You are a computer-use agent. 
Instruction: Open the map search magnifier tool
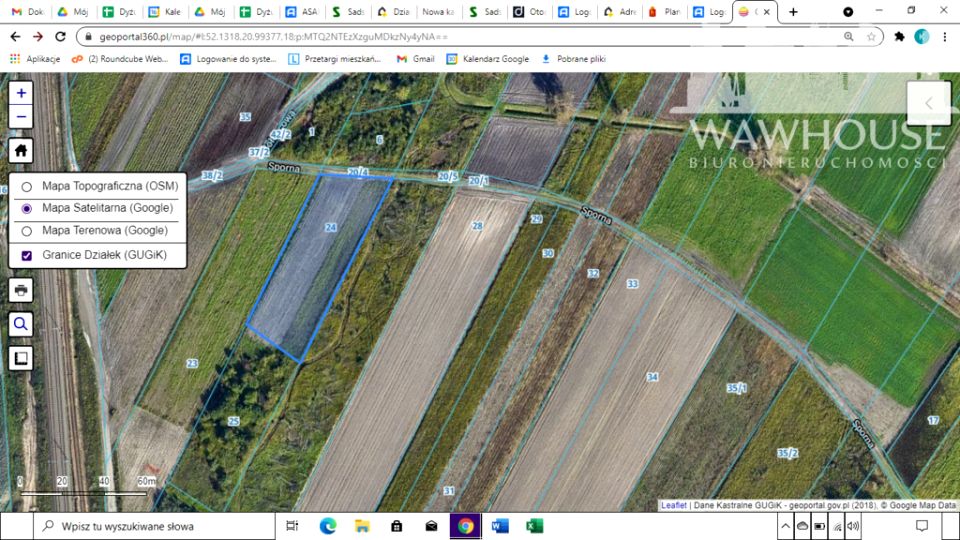21,324
